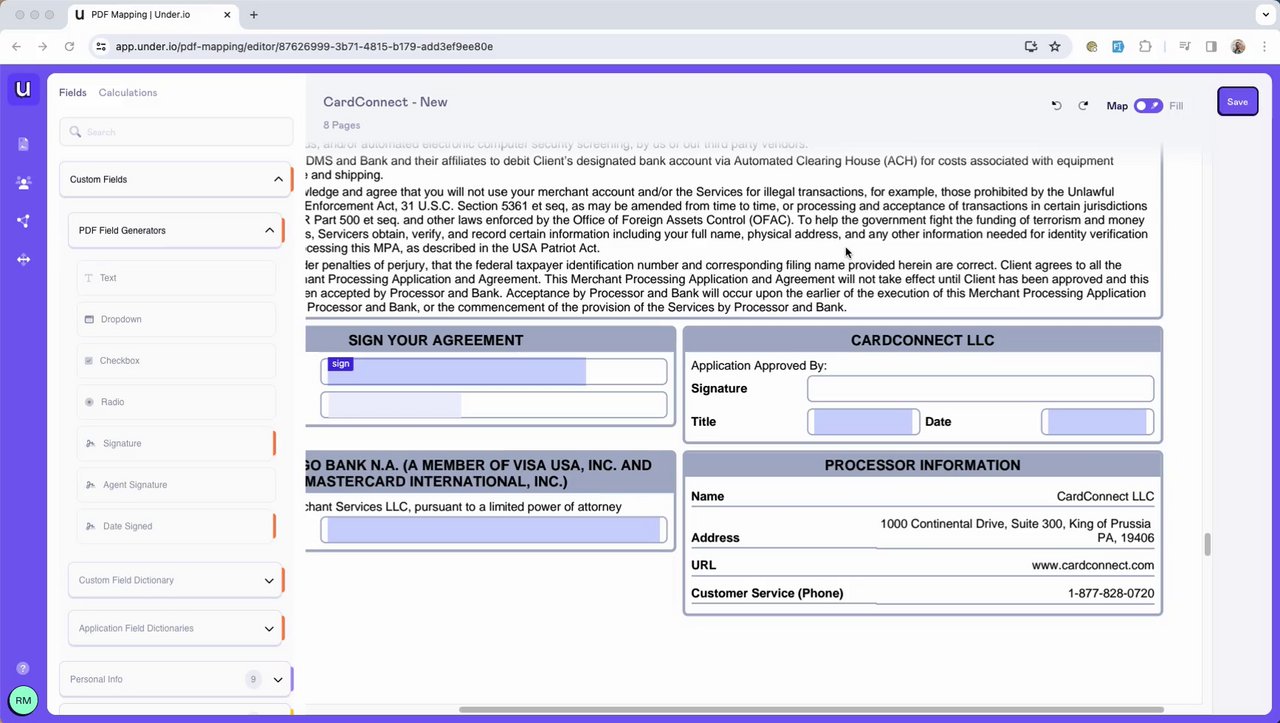Click the four-way arrows icon in sidebar
Screen dimensions: 1280x723
pyautogui.click(x=23, y=259)
